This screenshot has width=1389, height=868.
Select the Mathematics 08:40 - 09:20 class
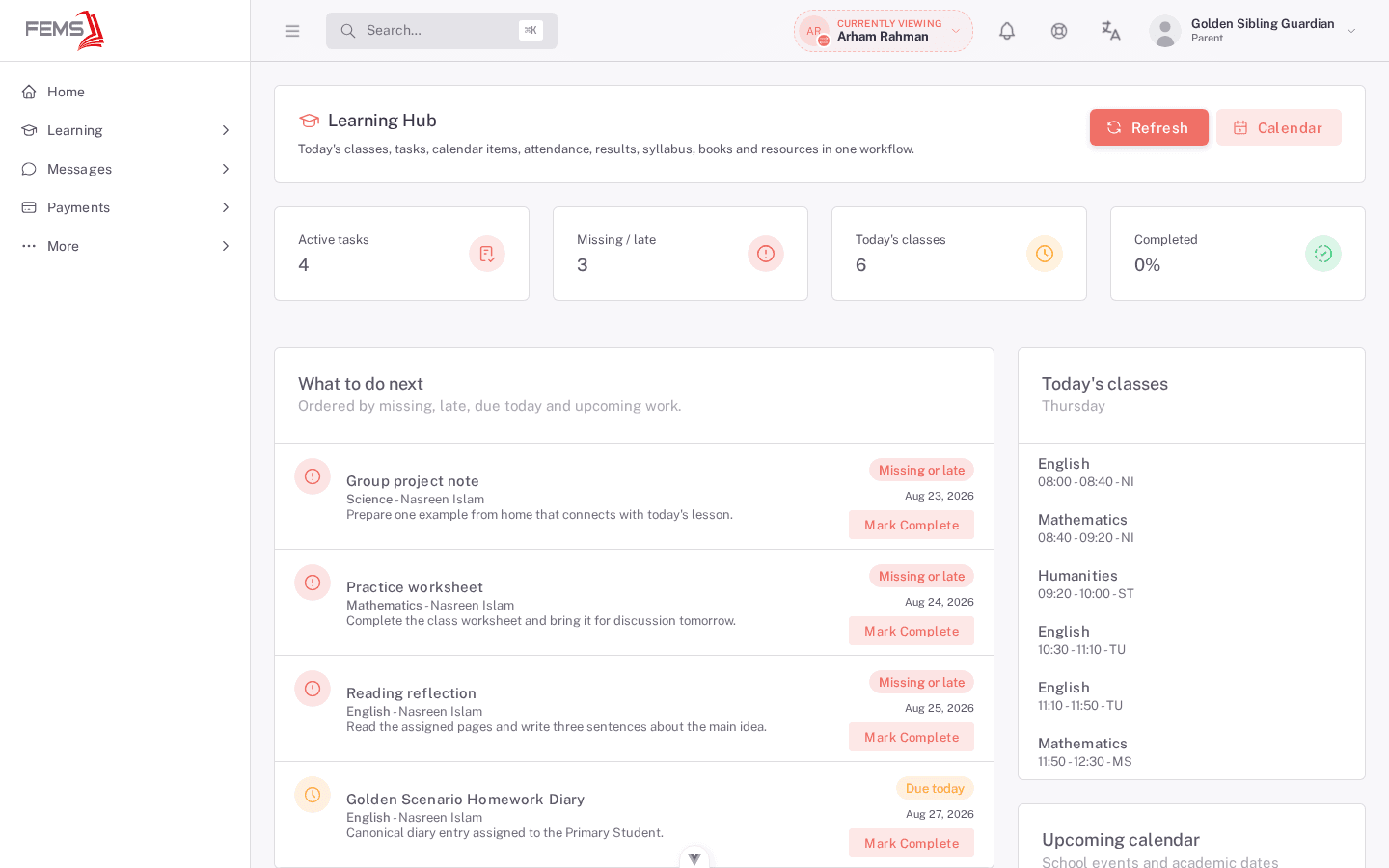pos(1191,528)
